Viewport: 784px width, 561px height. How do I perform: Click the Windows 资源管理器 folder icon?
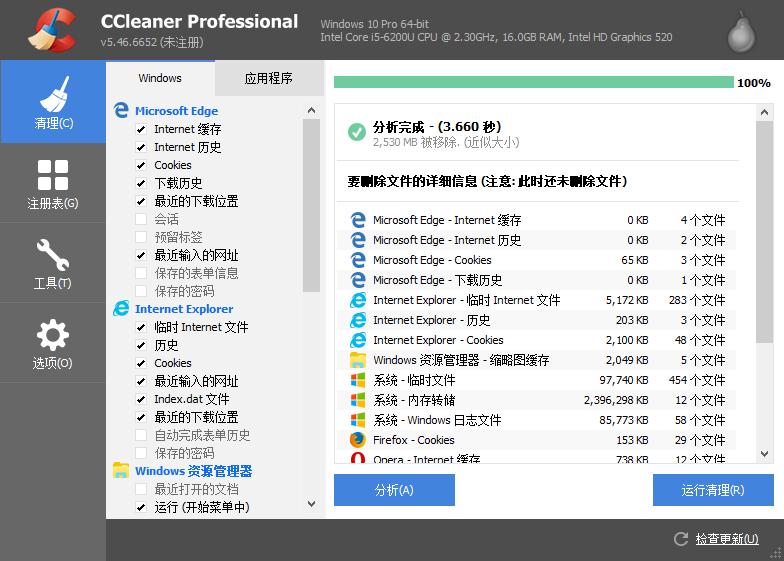pyautogui.click(x=121, y=470)
